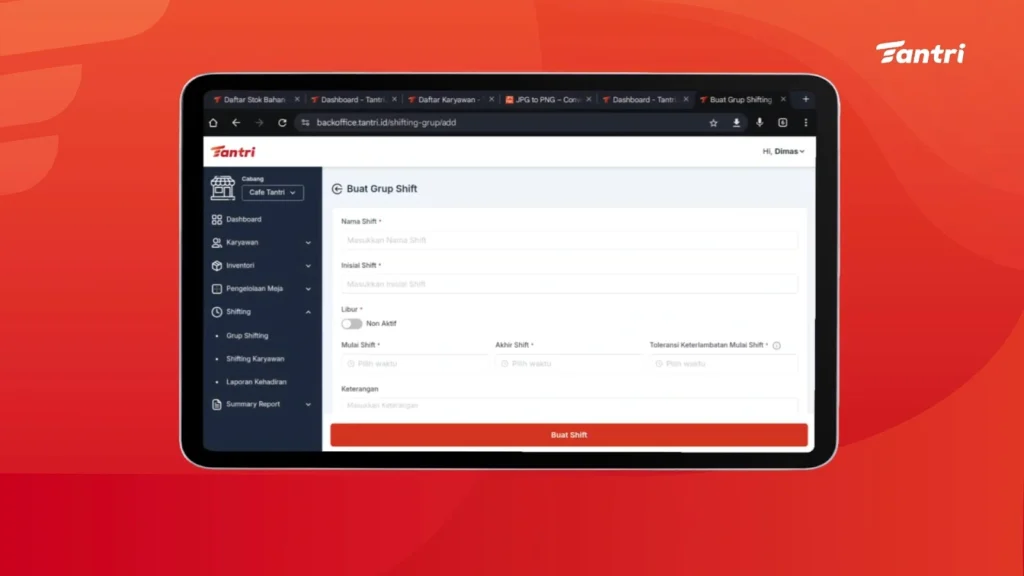Close the Daftar Karyawan tab
Viewport: 1024px width, 576px height.
(492, 99)
